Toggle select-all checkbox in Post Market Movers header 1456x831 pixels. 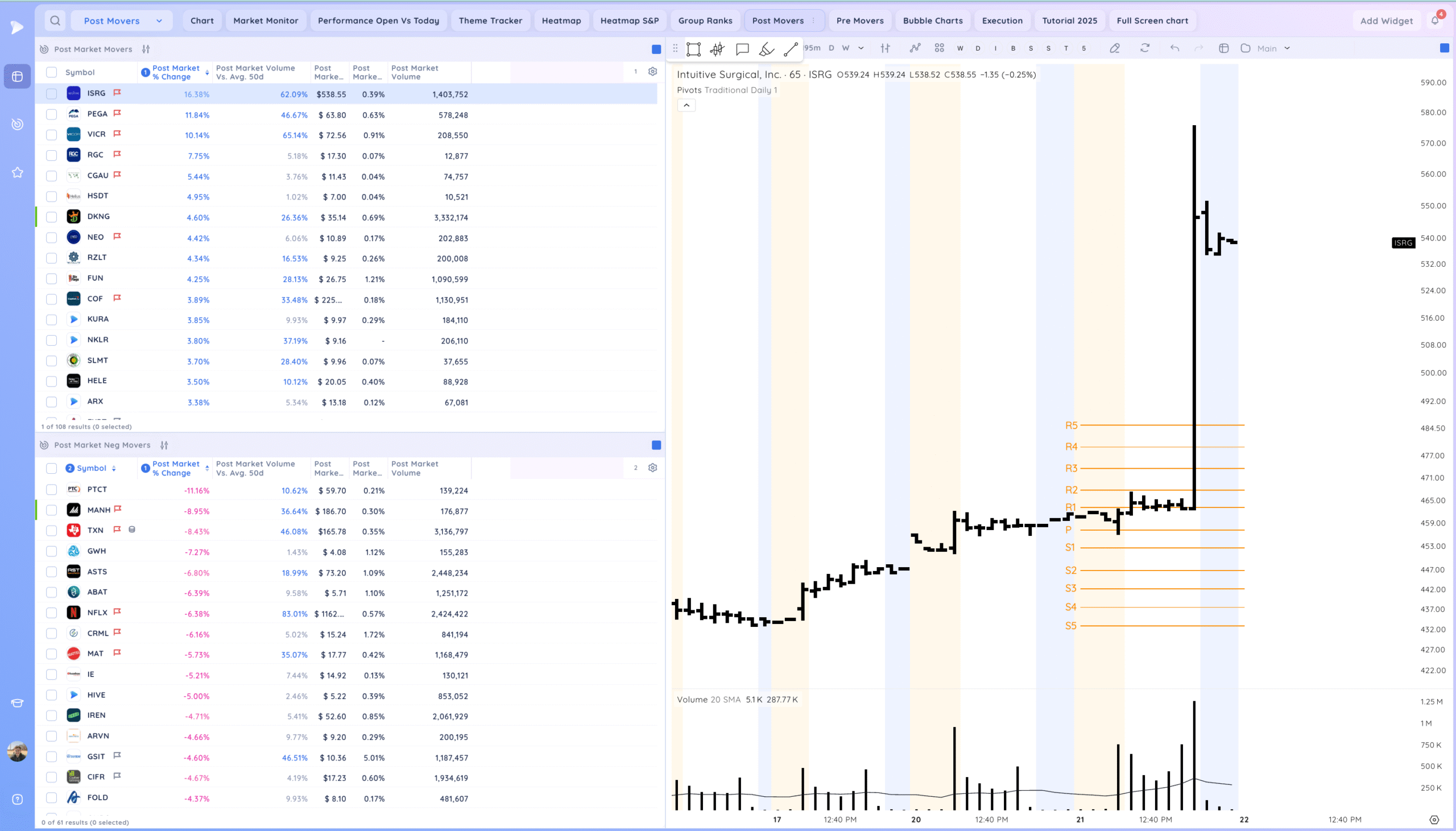[x=51, y=72]
